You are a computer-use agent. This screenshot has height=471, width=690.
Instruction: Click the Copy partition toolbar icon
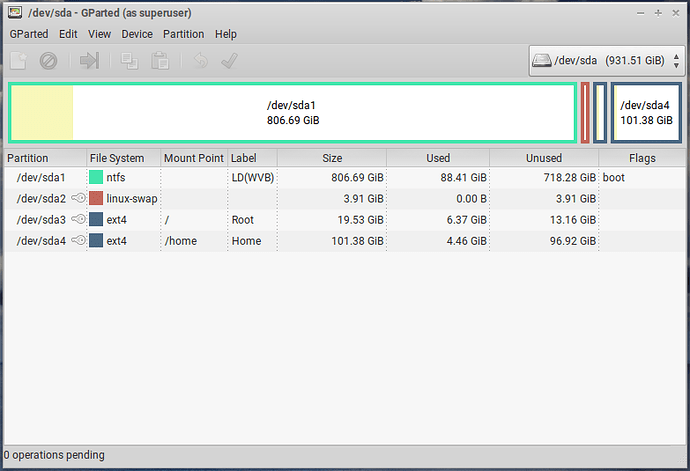tap(129, 61)
